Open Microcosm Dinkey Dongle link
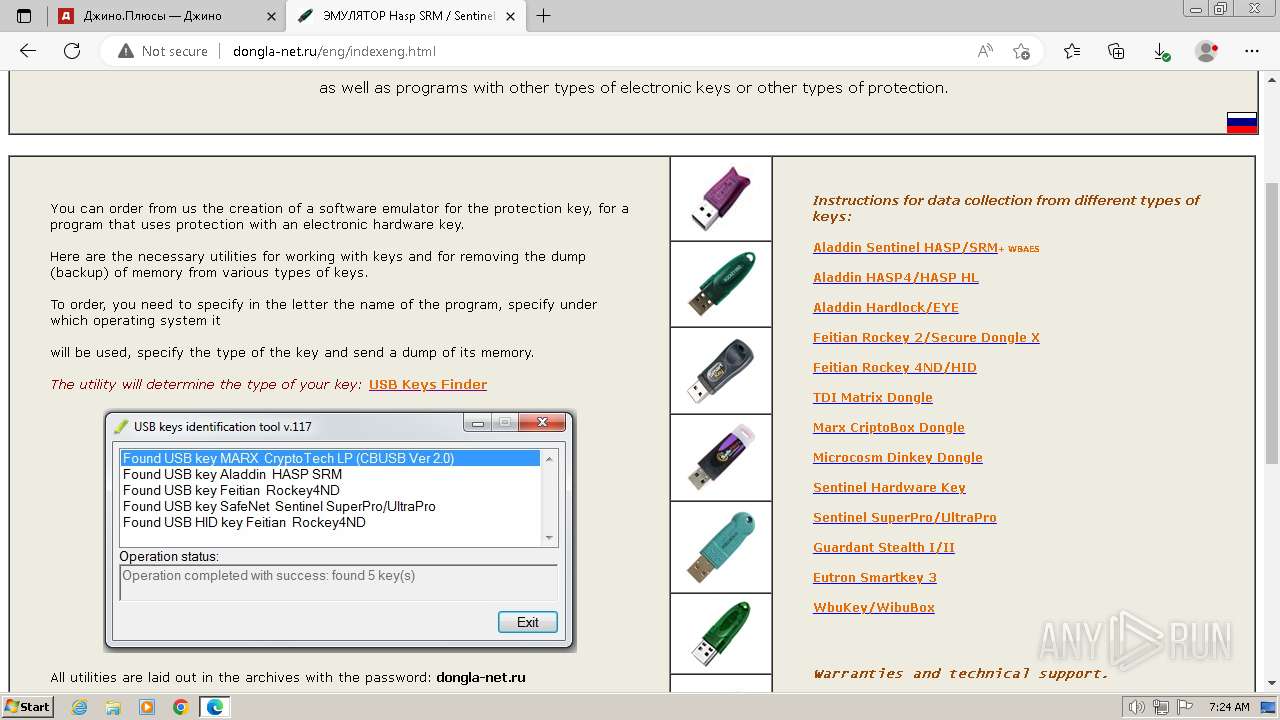Screen dimensions: 1280x720 tap(898, 457)
